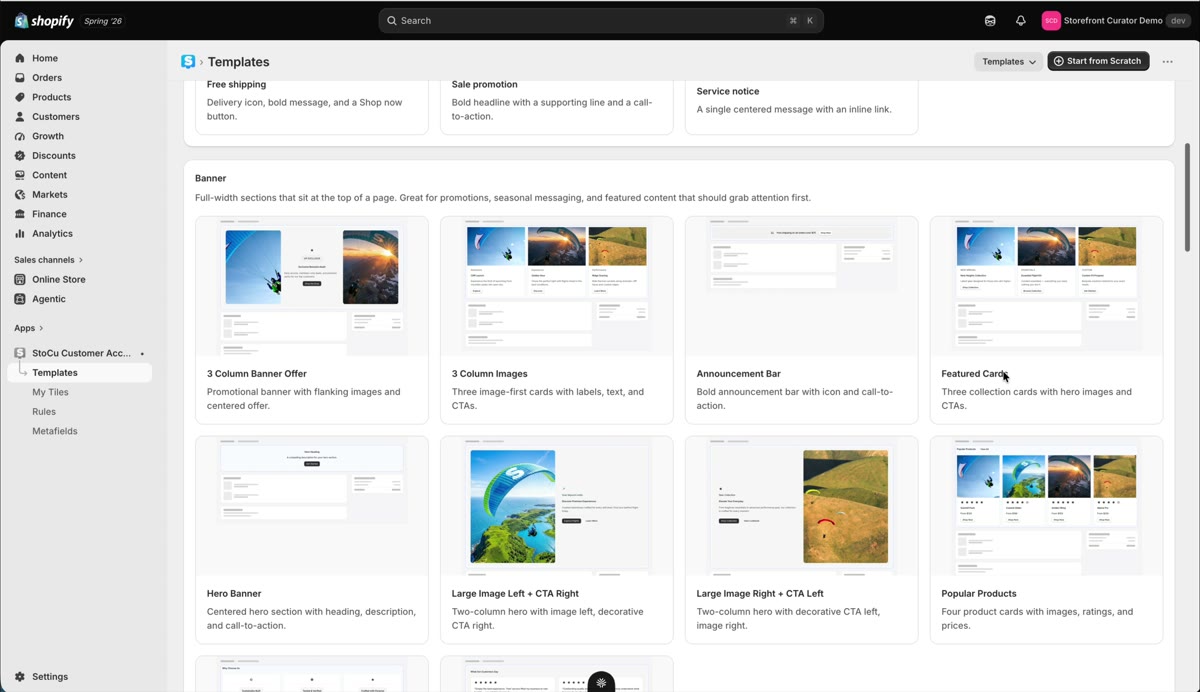
Task: Select the 3 Column Banner Offer thumbnail
Action: pyautogui.click(x=312, y=286)
